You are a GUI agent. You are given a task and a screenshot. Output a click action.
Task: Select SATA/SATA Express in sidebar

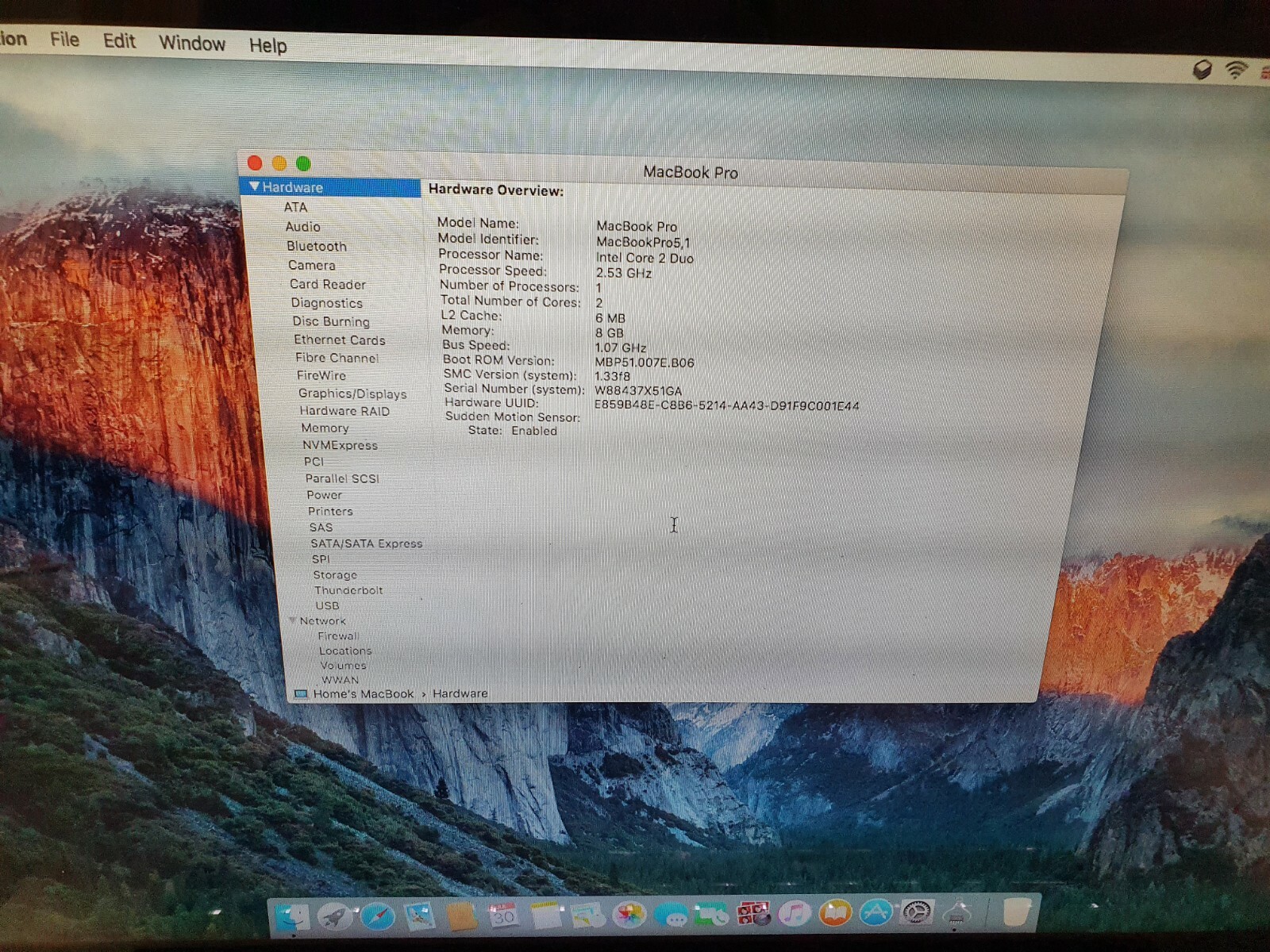point(367,543)
